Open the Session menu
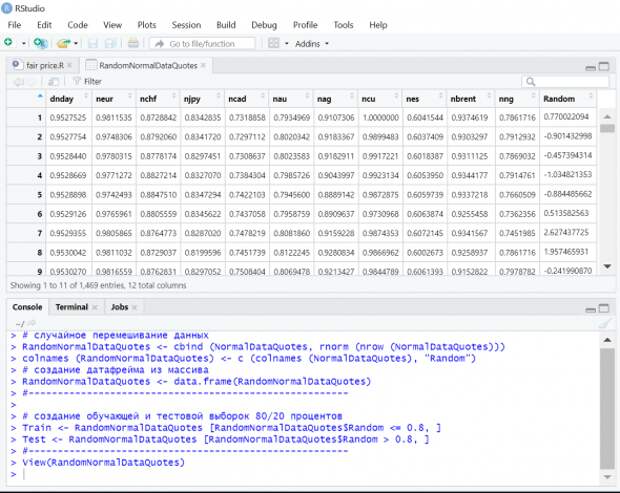The width and height of the screenshot is (620, 493). tap(186, 25)
